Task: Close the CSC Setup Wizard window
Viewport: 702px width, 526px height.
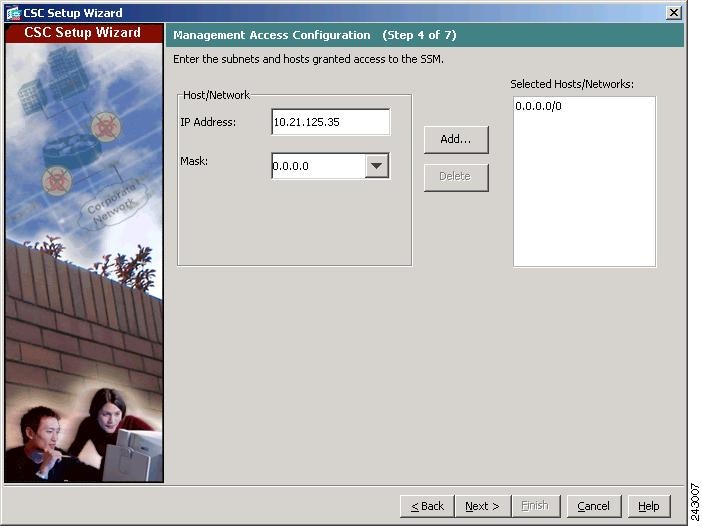Action: point(673,13)
